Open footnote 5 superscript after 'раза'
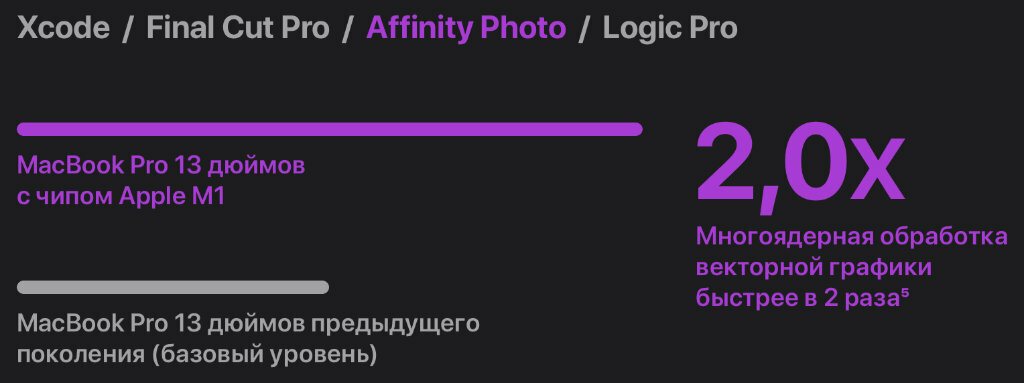Image resolution: width=1024 pixels, height=383 pixels. tap(905, 293)
